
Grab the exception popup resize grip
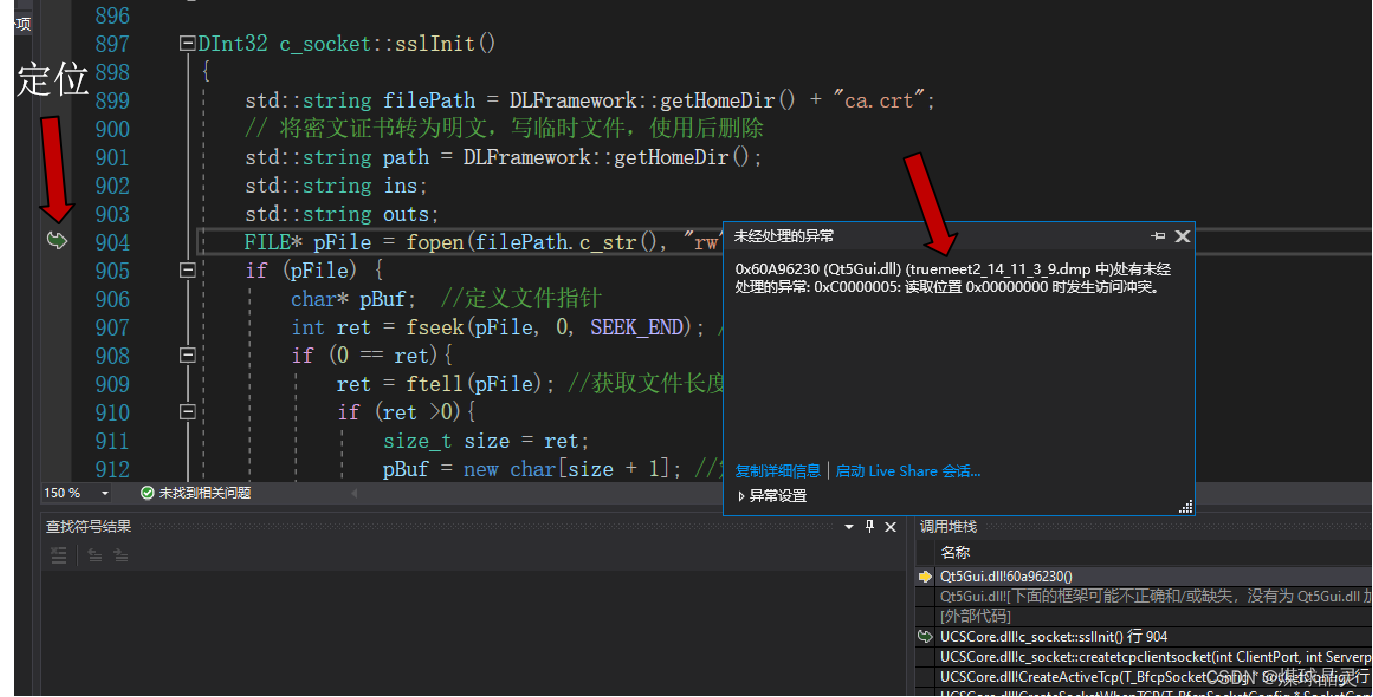(x=1186, y=507)
